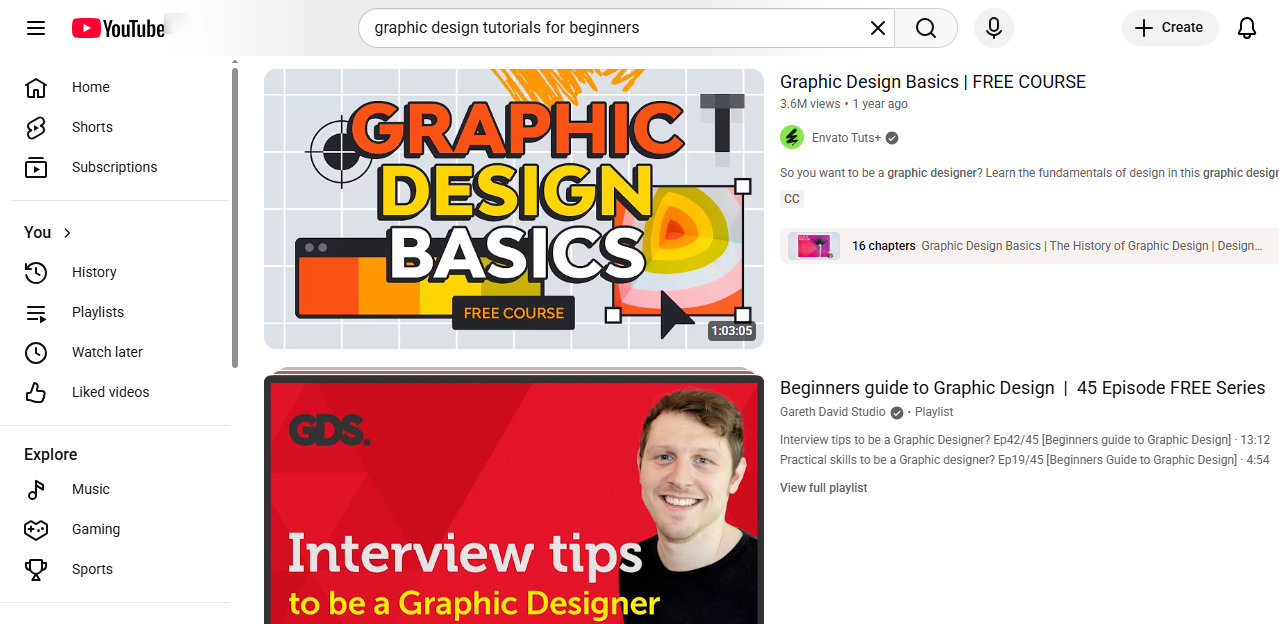
Task: Open Liked videos
Action: click(x=110, y=391)
